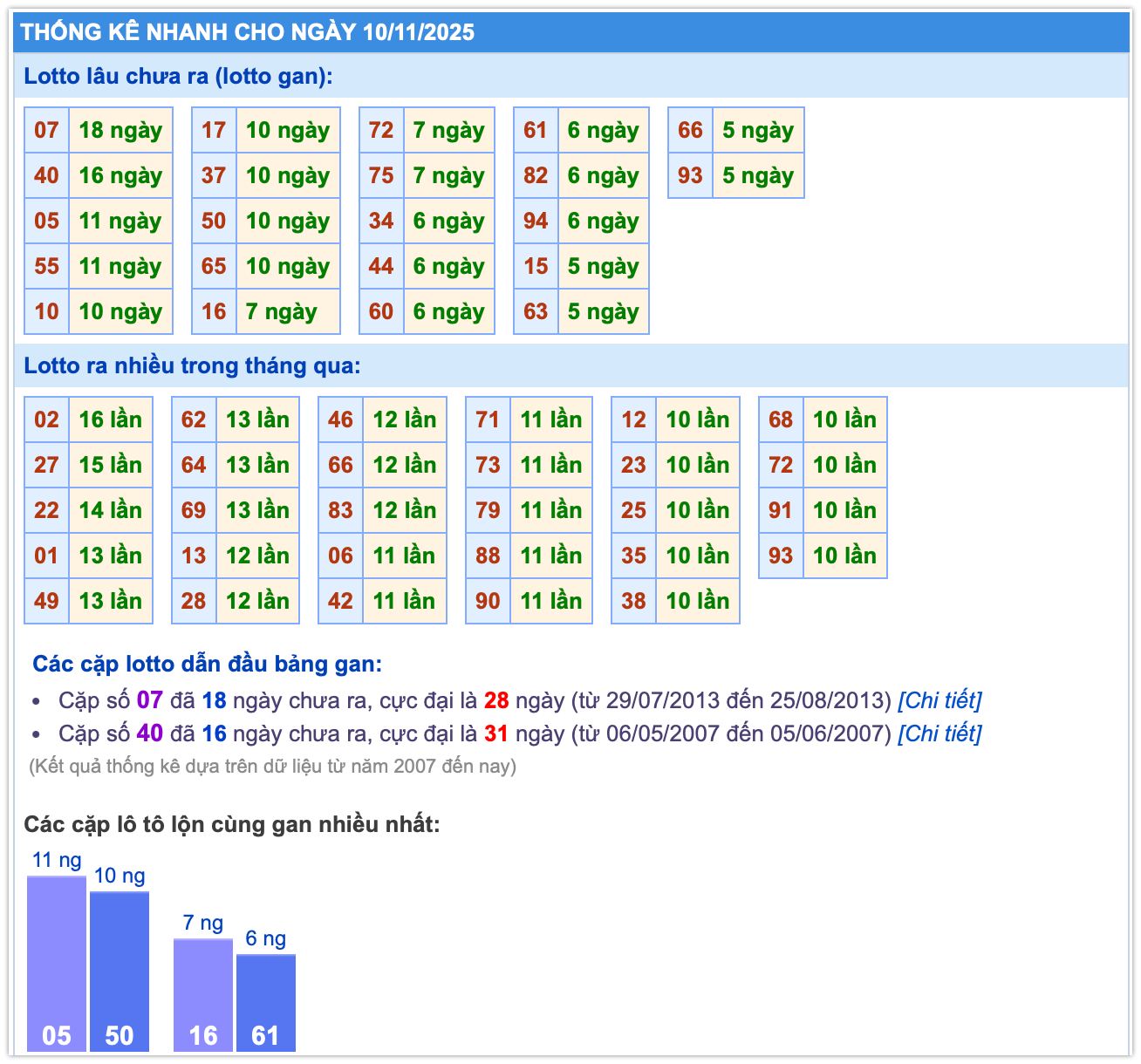Click number 66 with 5 ngày gap
The width and height of the screenshot is (1141, 1064).
click(x=690, y=130)
